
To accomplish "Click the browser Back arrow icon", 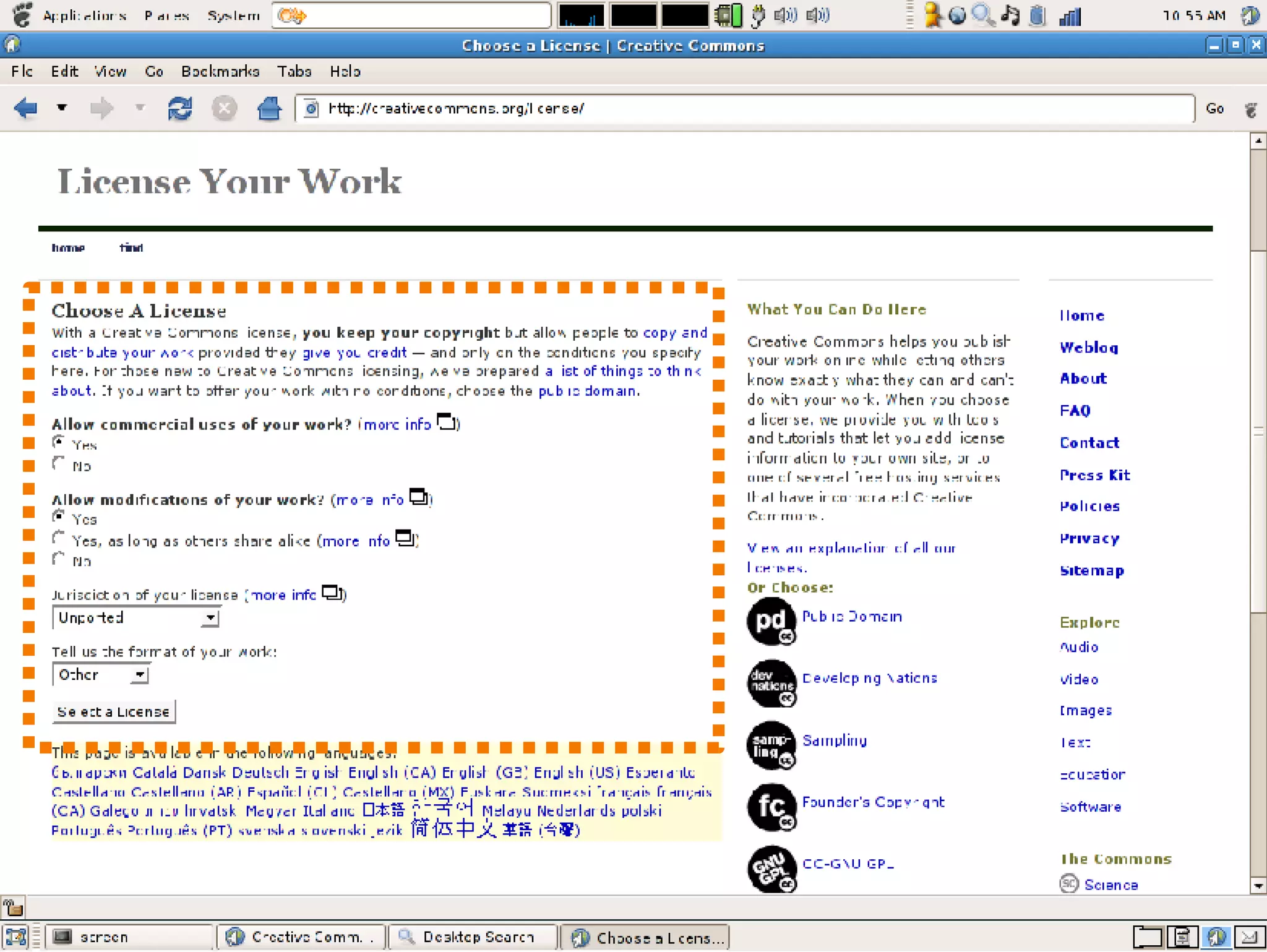I will click(x=26, y=109).
